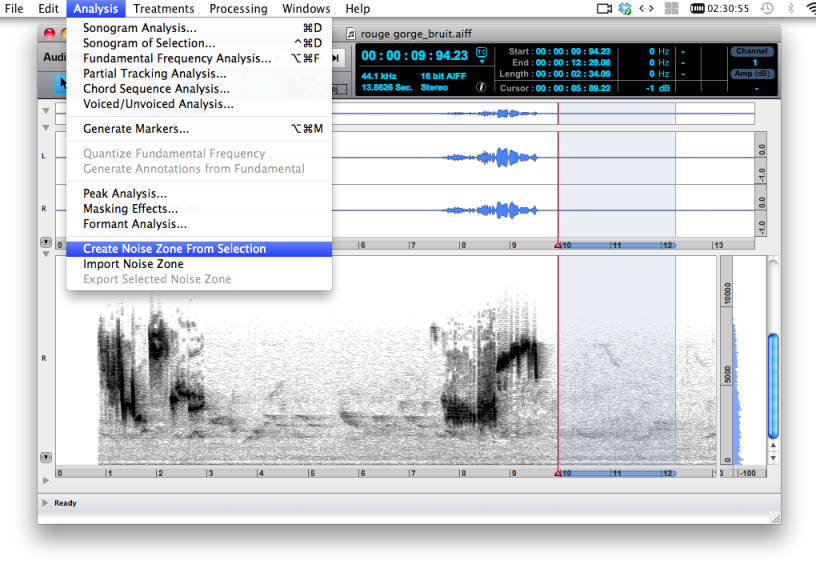This screenshot has height=576, width=816.
Task: Choose Voiced/Unvoiced Analysis…
Action: (x=199, y=104)
